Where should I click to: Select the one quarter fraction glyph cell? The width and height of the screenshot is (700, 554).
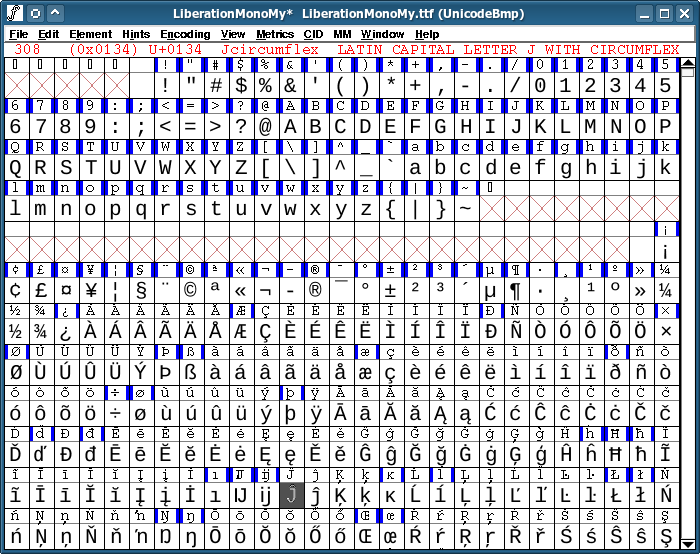[666, 291]
